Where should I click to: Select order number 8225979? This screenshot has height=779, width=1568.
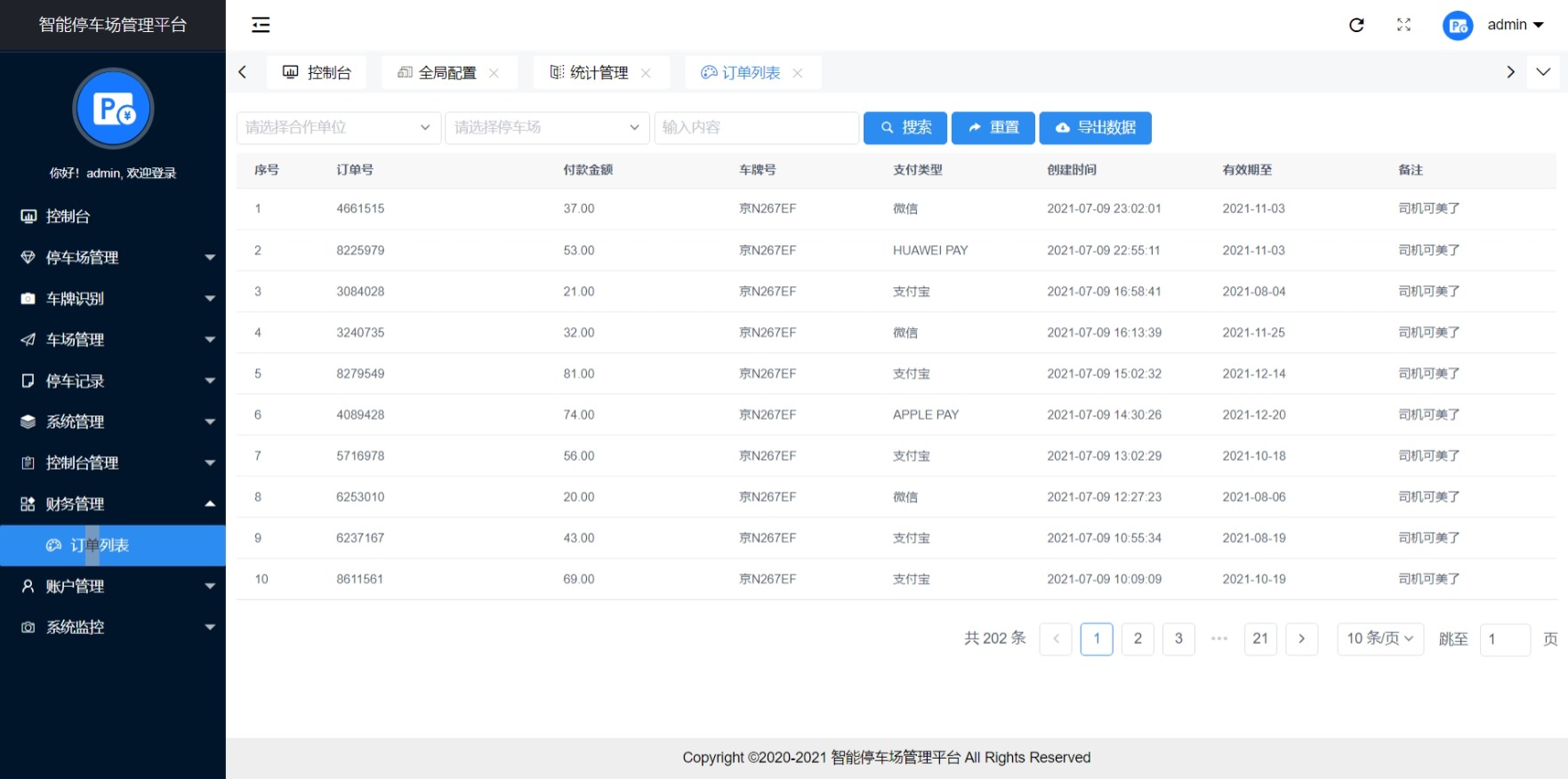pos(360,251)
